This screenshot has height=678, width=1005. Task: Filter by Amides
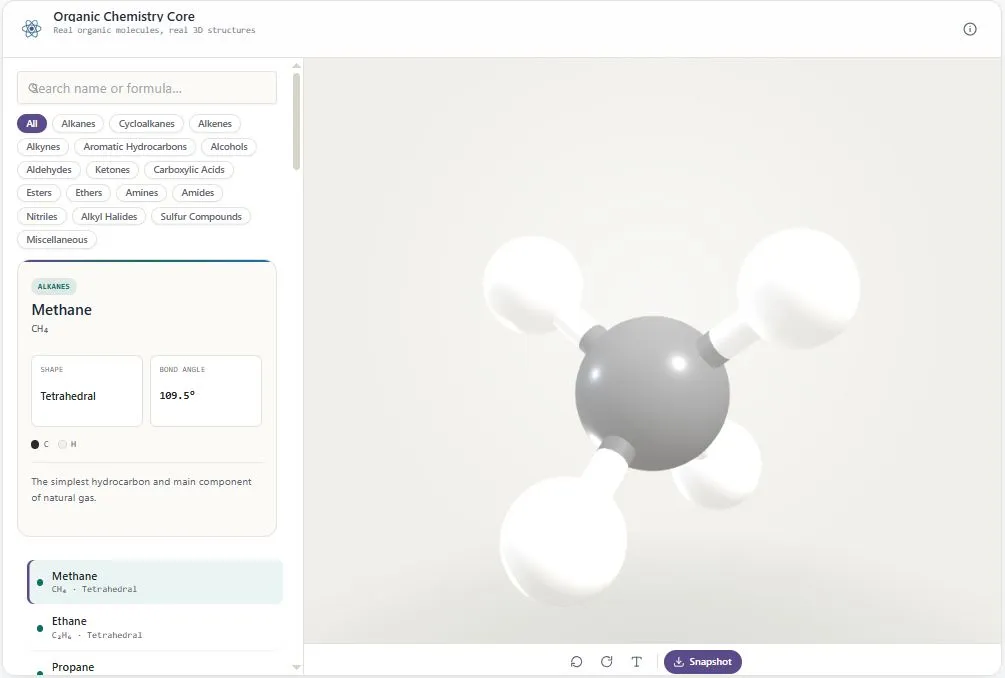pos(197,193)
